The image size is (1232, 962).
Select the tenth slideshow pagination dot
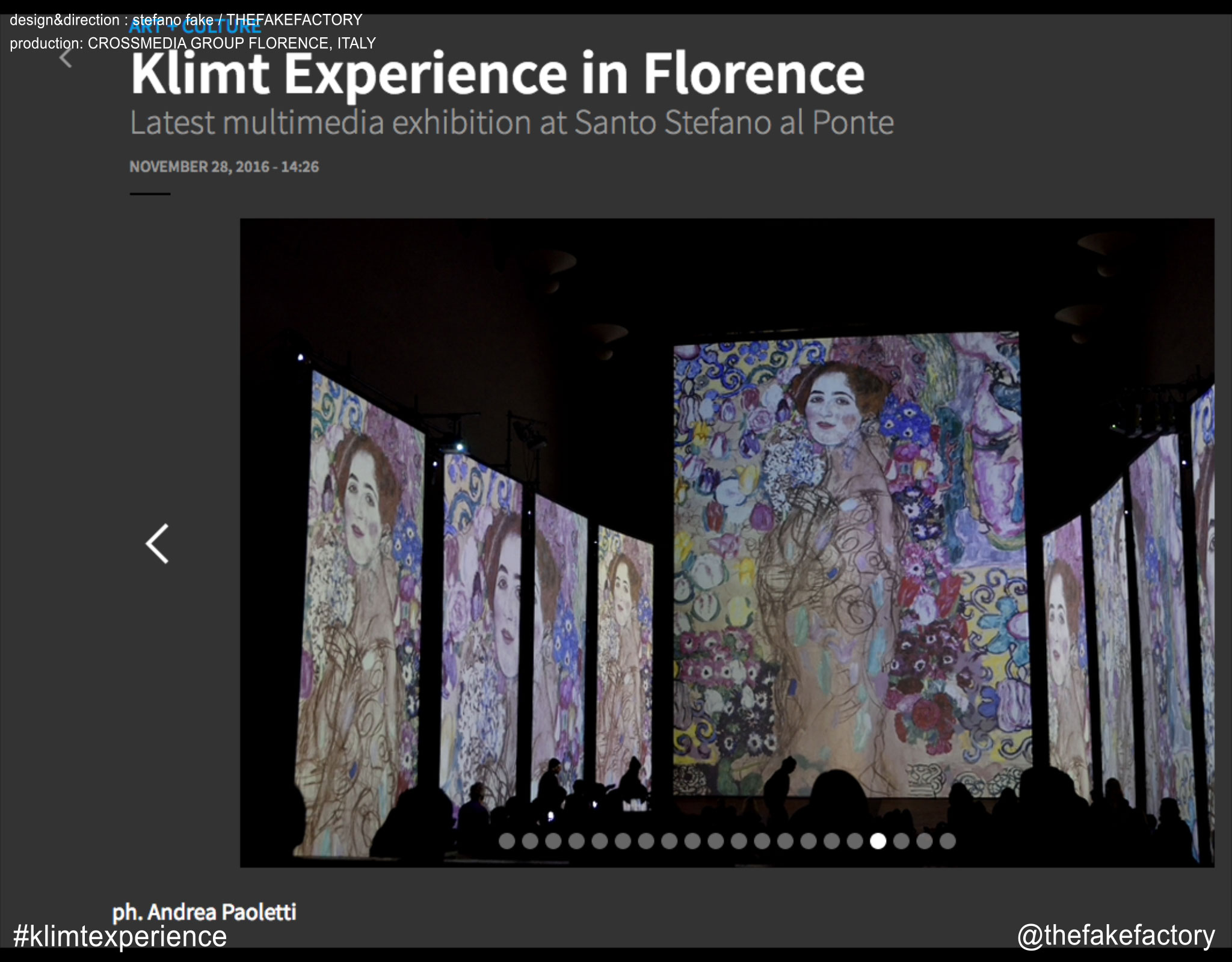pos(716,841)
